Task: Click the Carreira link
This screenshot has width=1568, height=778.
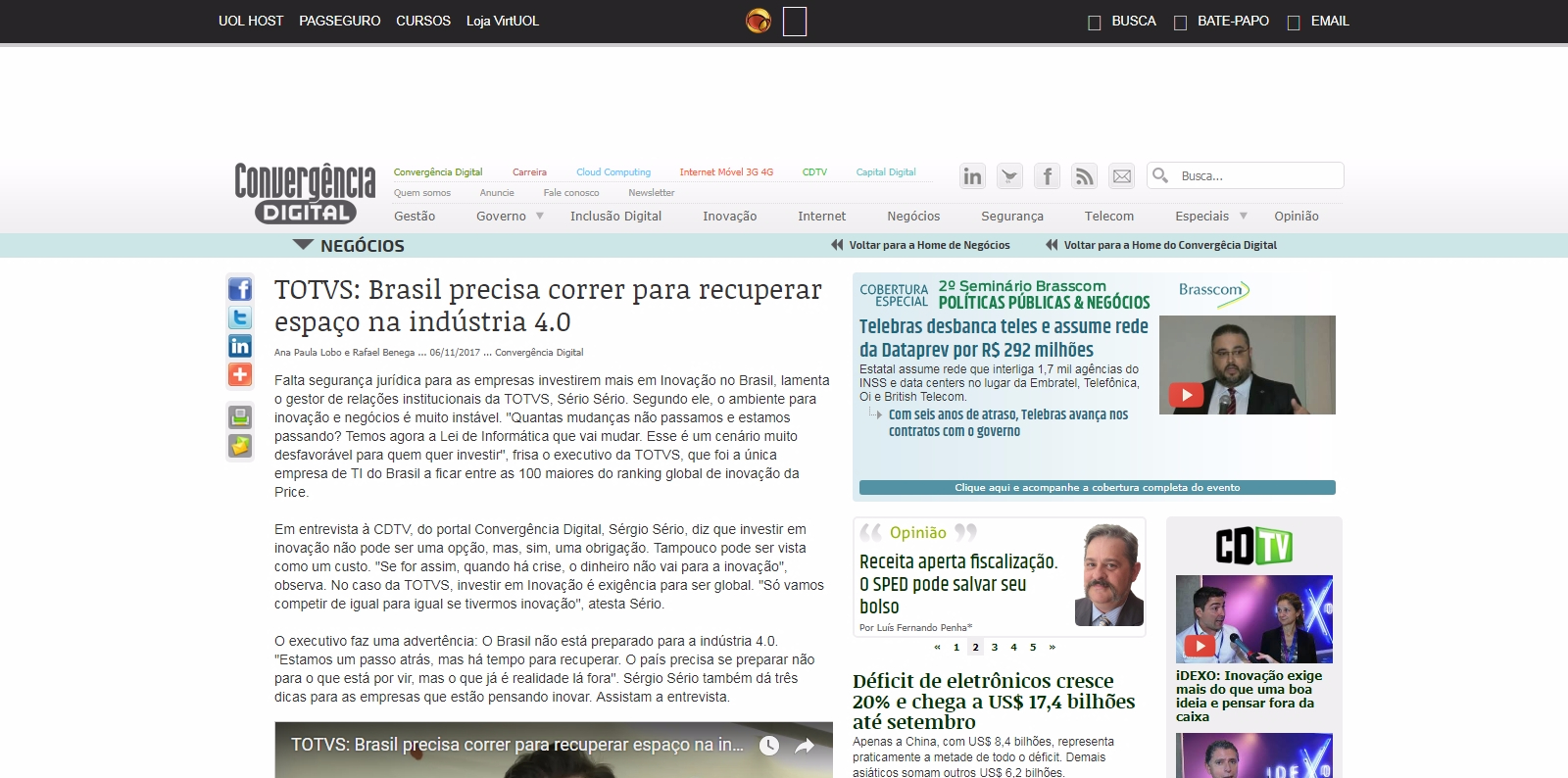Action: [x=529, y=172]
